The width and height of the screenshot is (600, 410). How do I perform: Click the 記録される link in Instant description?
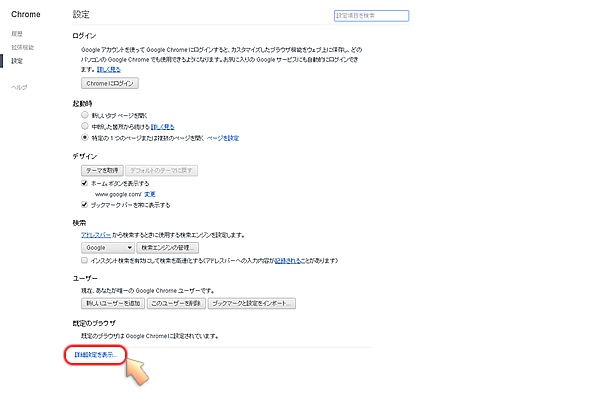point(288,261)
